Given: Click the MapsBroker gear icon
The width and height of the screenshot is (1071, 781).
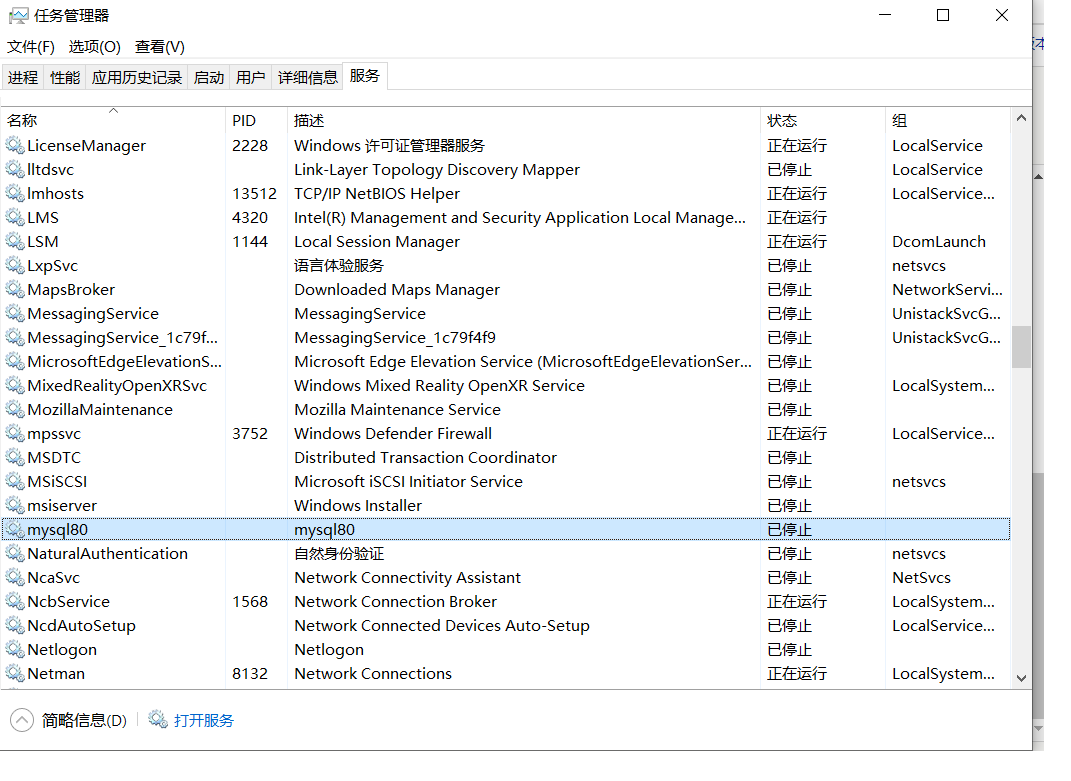Looking at the screenshot, I should pyautogui.click(x=15, y=289).
